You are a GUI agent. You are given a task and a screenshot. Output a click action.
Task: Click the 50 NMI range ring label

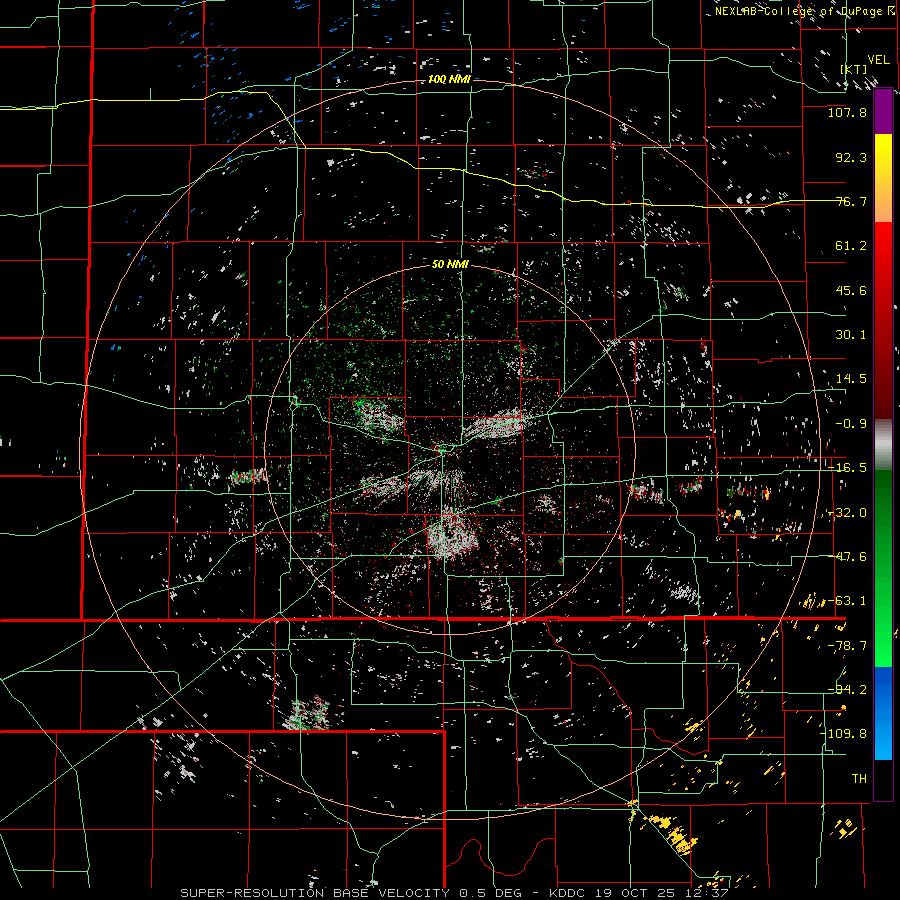coord(450,265)
